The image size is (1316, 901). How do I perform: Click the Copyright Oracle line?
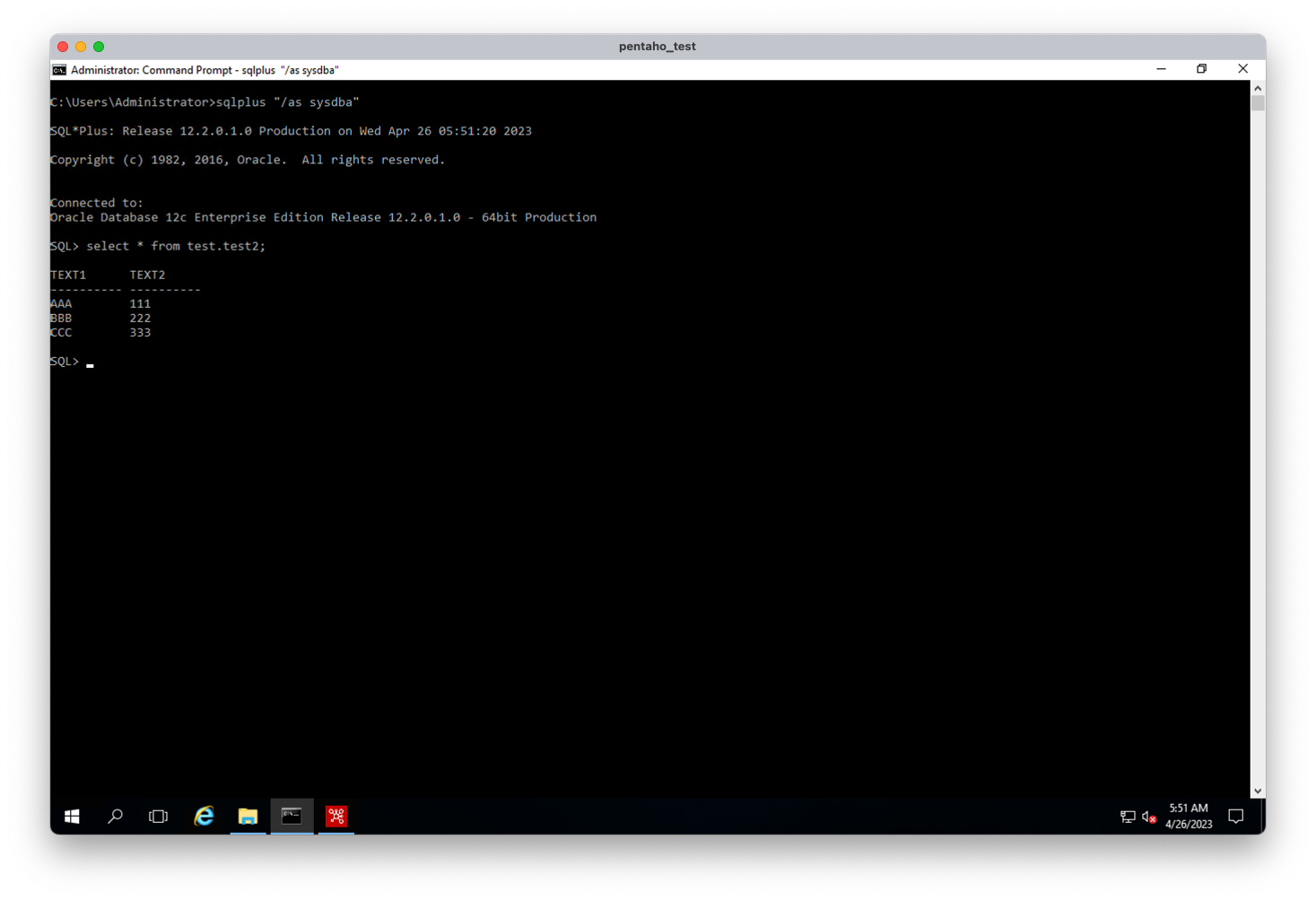[248, 160]
